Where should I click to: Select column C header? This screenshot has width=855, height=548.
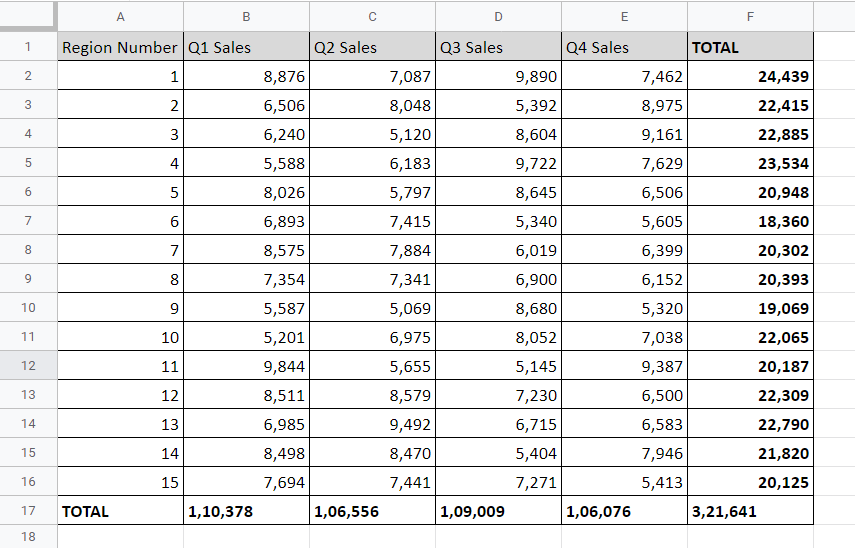point(372,17)
